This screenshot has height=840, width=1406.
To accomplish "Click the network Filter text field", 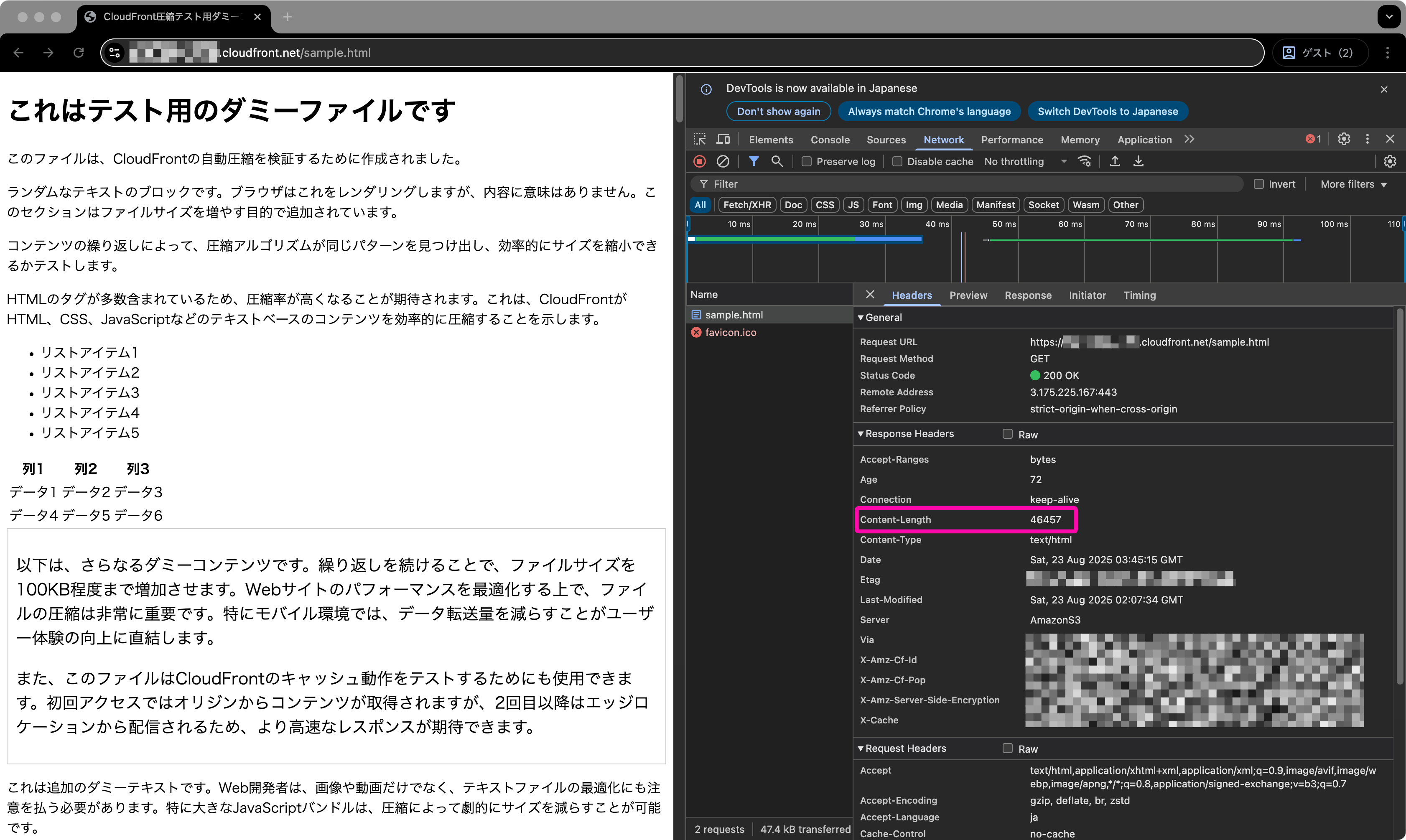I will (967, 184).
